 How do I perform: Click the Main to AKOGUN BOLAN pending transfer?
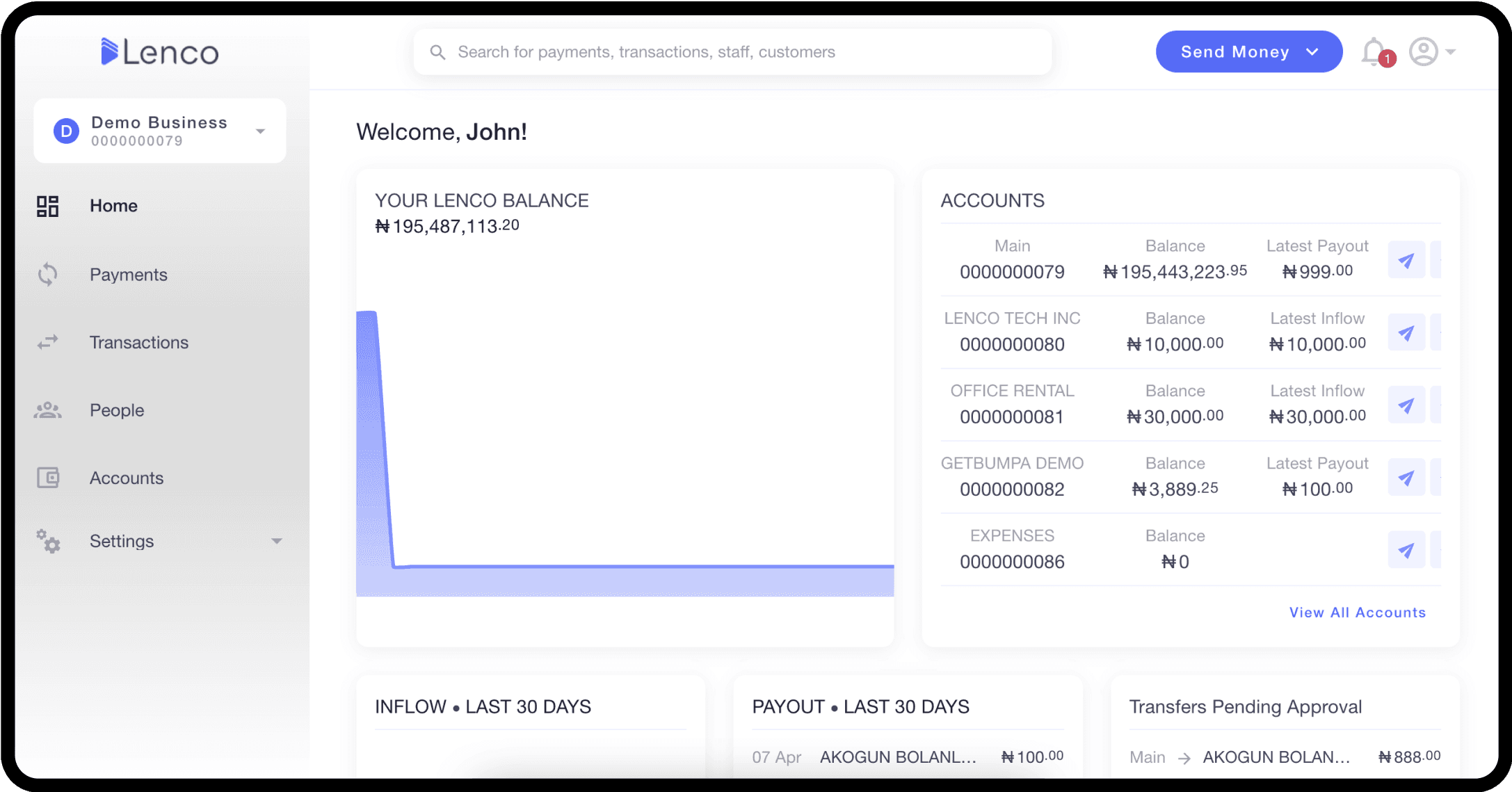(x=1285, y=757)
